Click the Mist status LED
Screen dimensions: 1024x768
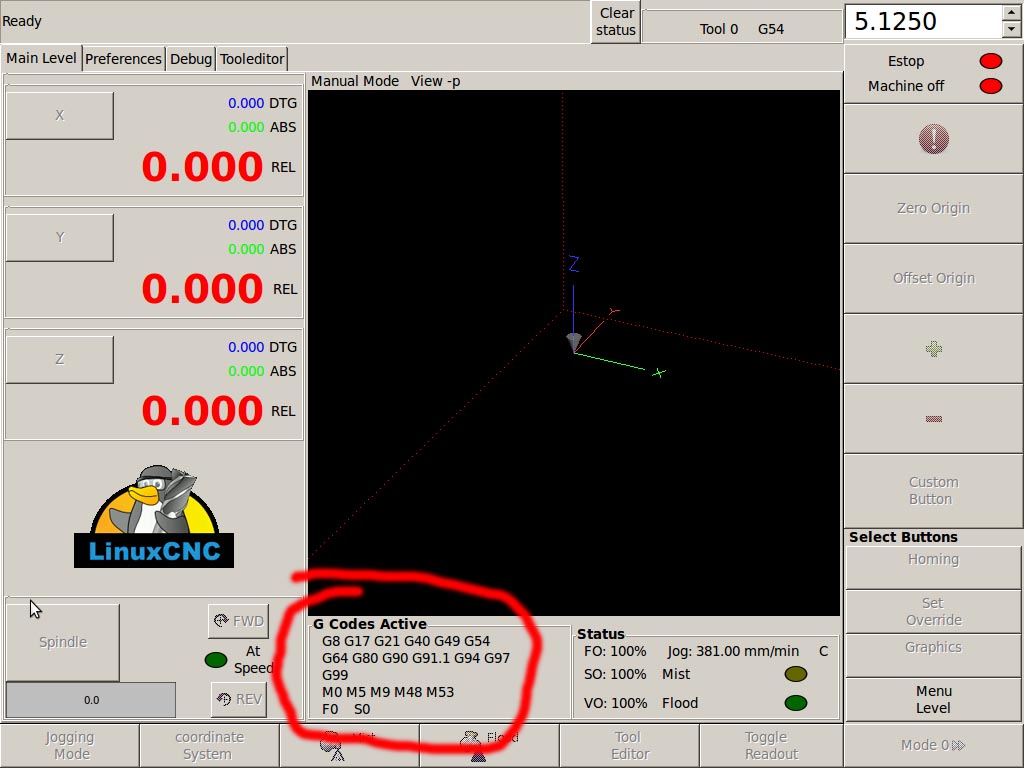pos(795,674)
